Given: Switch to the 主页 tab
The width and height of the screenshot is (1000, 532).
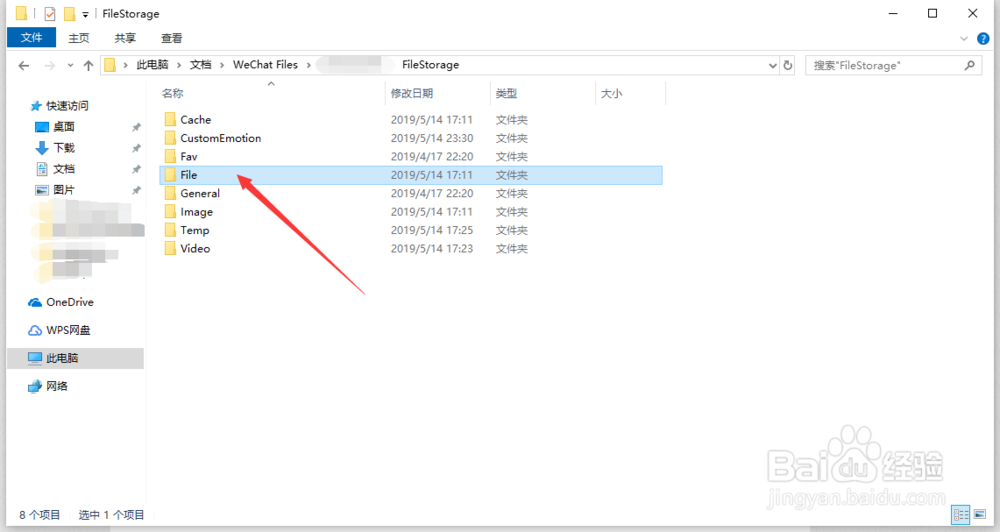Looking at the screenshot, I should (78, 38).
